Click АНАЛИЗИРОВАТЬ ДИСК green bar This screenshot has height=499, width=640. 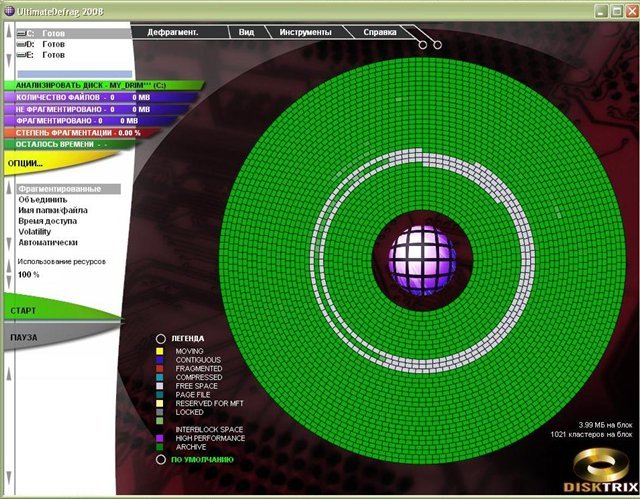[104, 85]
